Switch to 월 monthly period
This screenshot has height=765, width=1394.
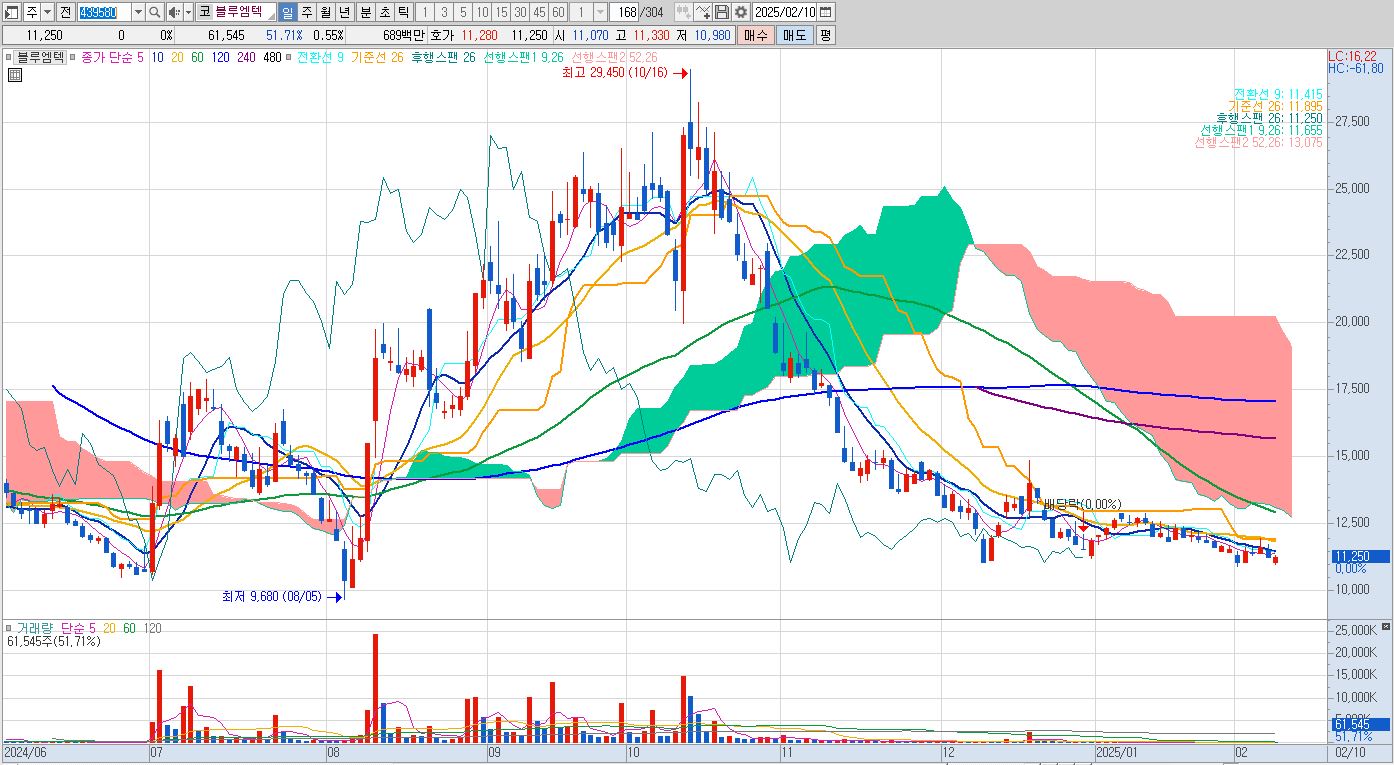325,12
